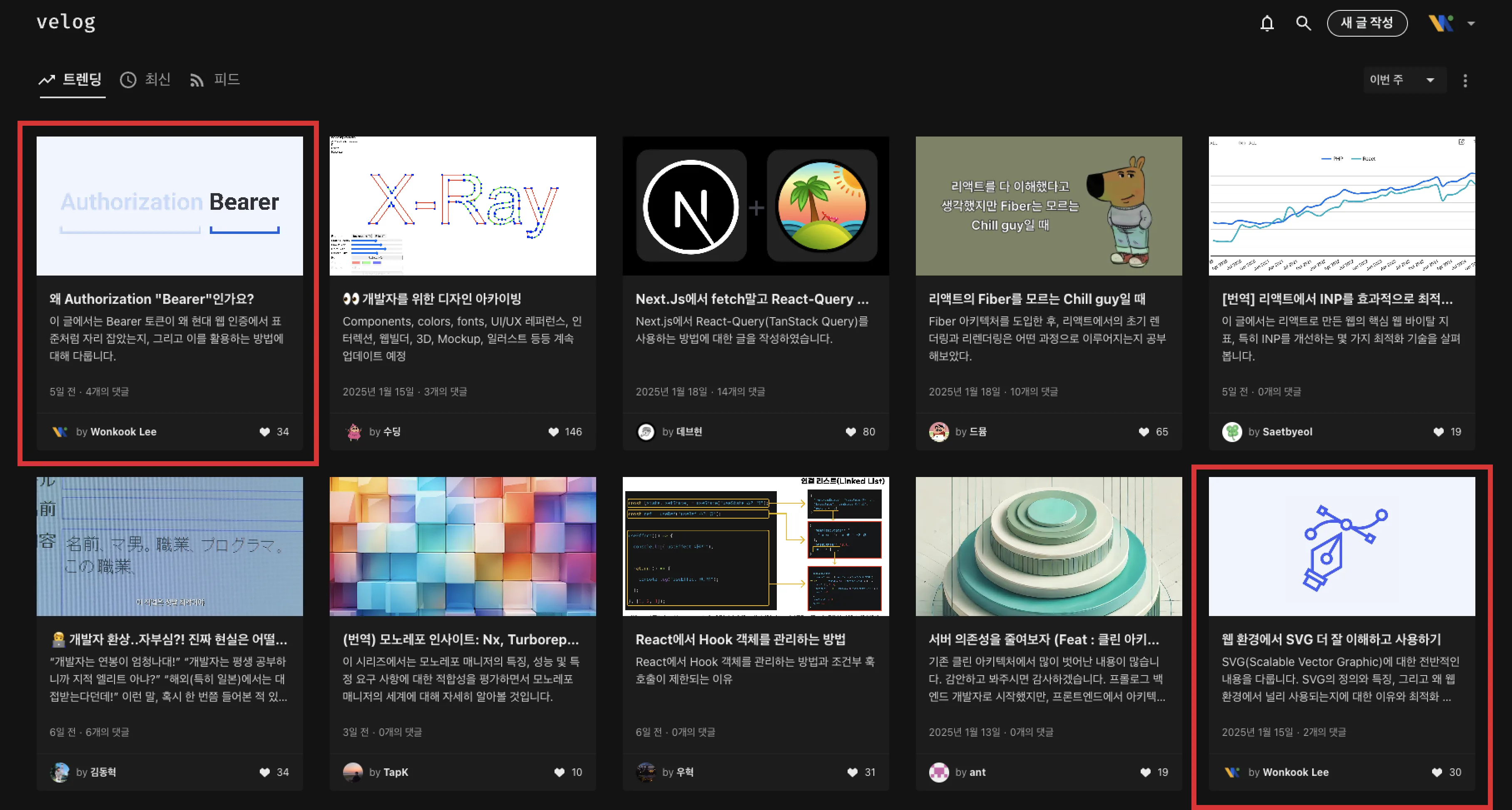The height and width of the screenshot is (810, 1512).
Task: Open the Japanese text photo thumbnail
Action: tap(169, 547)
